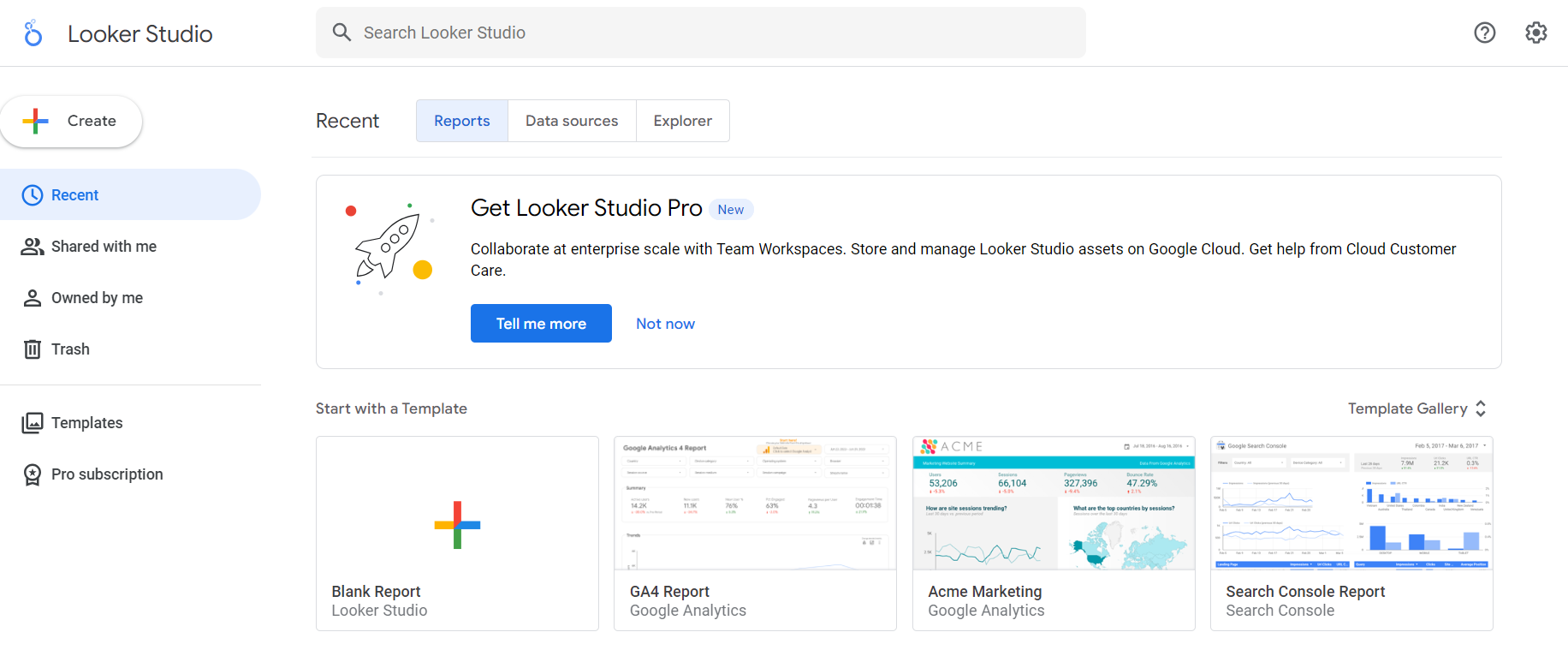1568x650 pixels.
Task: Click Looker Studio subtitle under Blank Report
Action: pyautogui.click(x=379, y=611)
